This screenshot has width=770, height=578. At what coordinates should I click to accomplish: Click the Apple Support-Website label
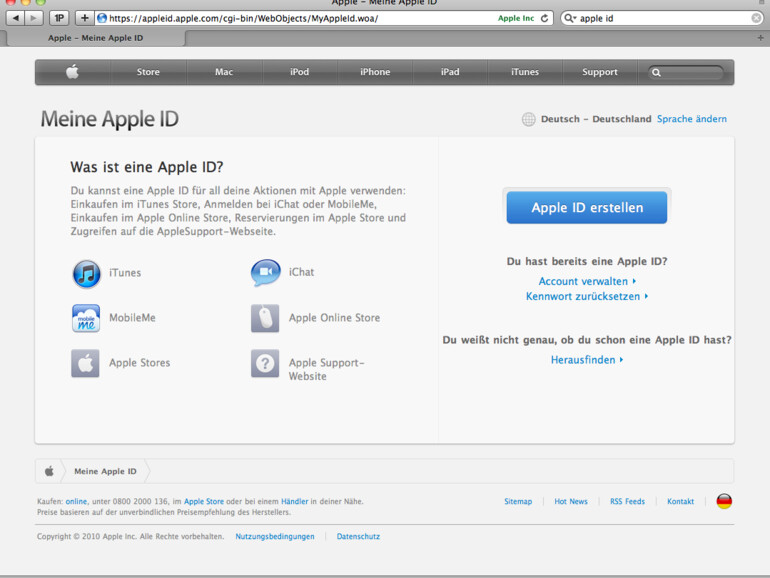(327, 369)
